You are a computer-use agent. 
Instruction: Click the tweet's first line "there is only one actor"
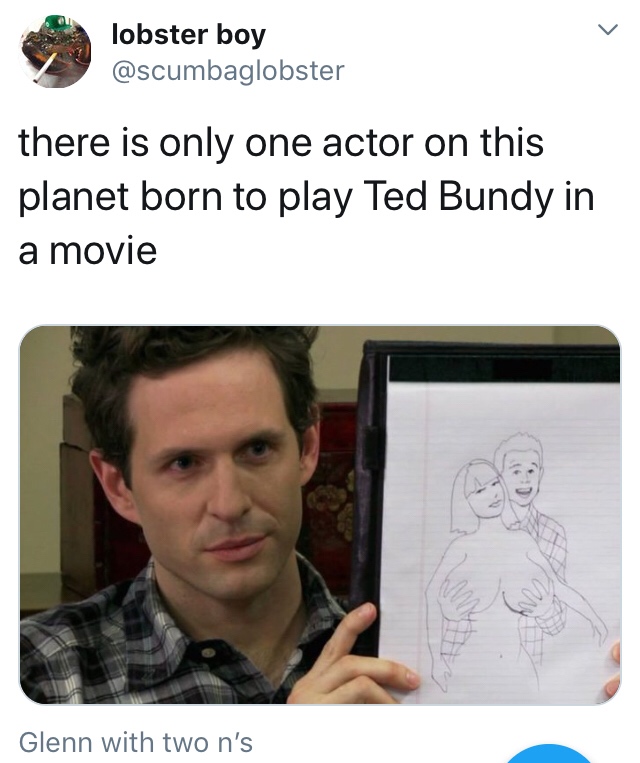click(218, 144)
